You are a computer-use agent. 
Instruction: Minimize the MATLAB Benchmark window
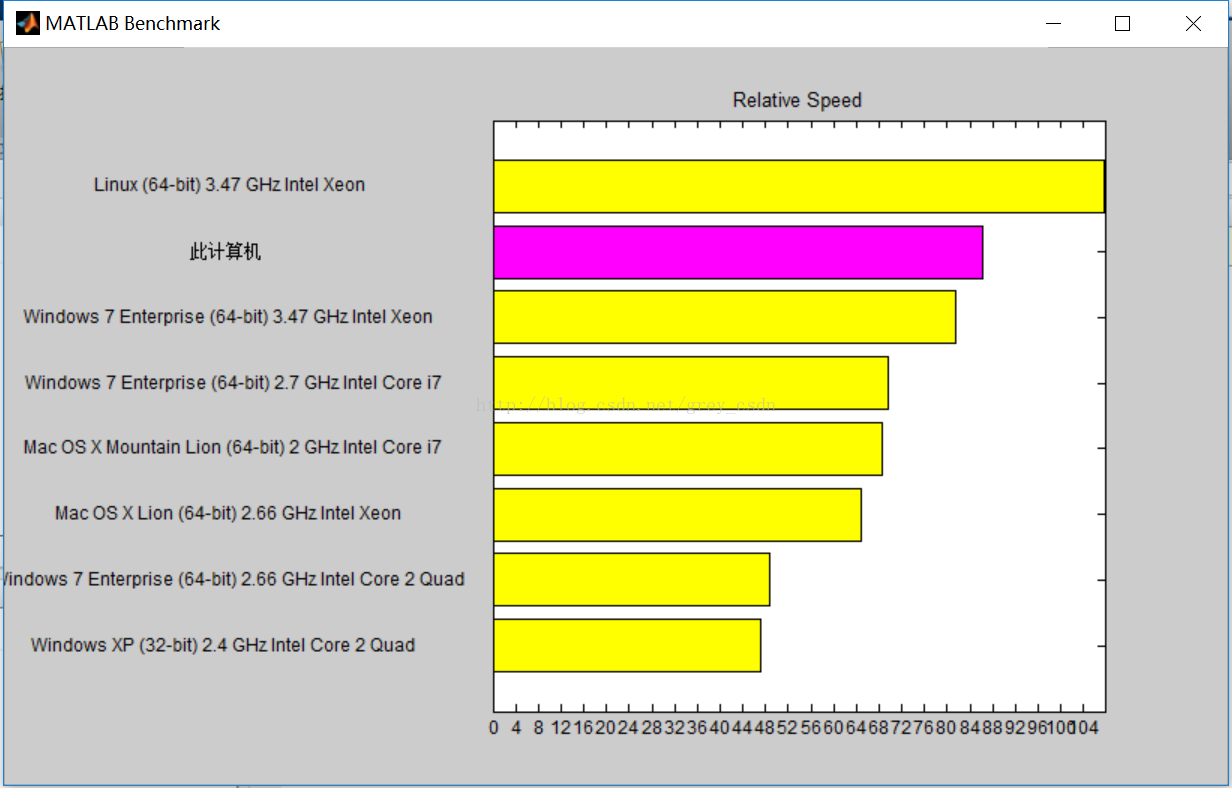pos(1053,23)
